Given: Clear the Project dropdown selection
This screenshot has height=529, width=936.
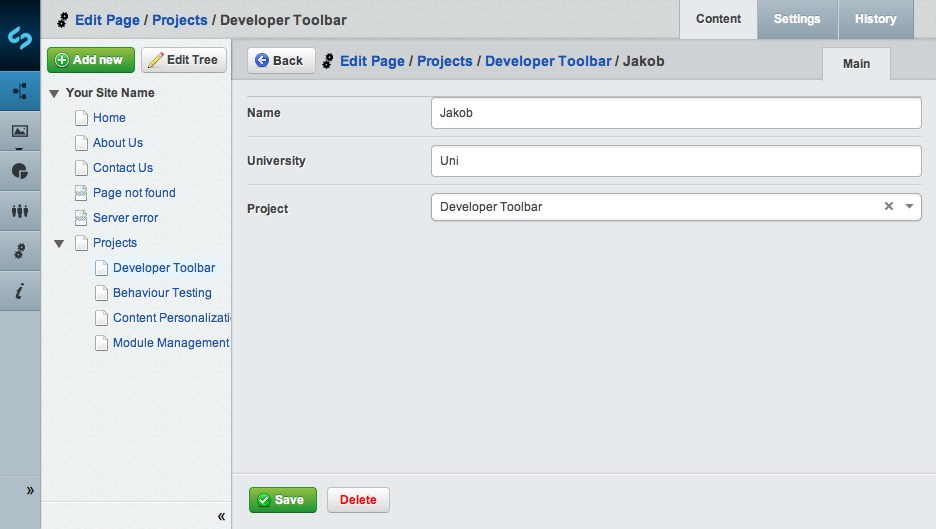Looking at the screenshot, I should click(888, 207).
